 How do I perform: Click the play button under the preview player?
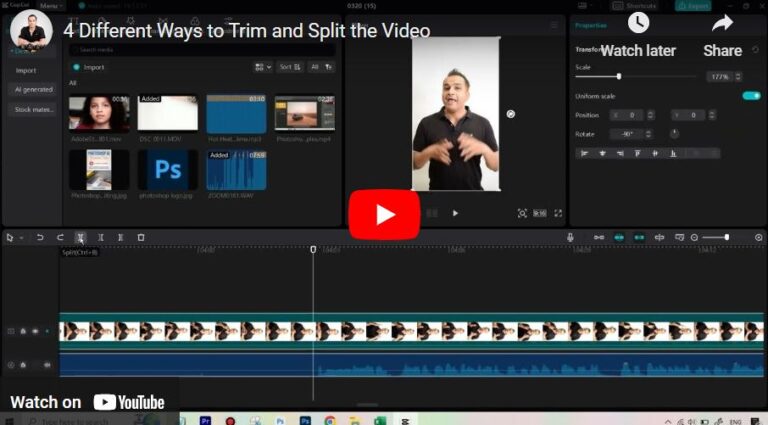click(x=455, y=213)
